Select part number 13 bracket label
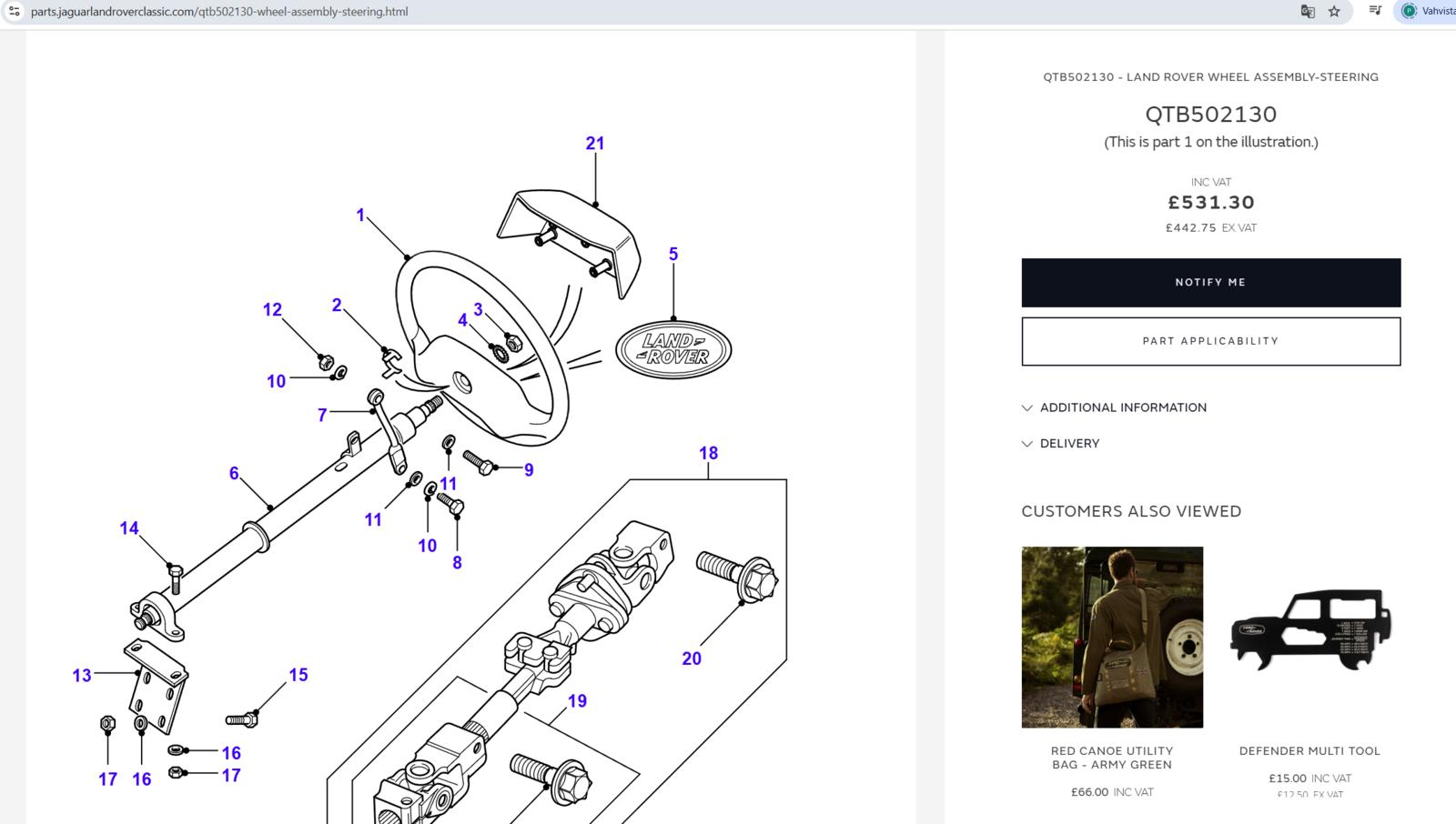 point(82,676)
